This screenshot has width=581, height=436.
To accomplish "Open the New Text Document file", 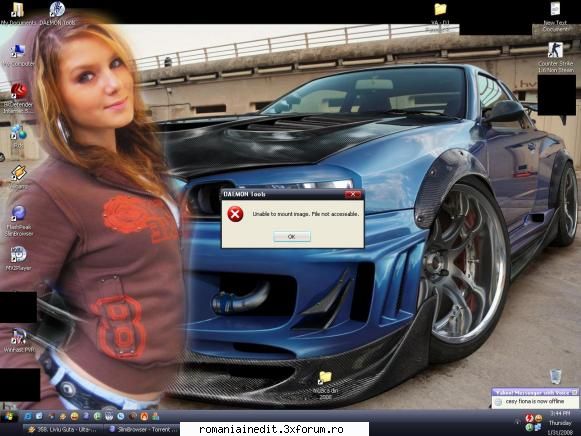I will pyautogui.click(x=555, y=16).
